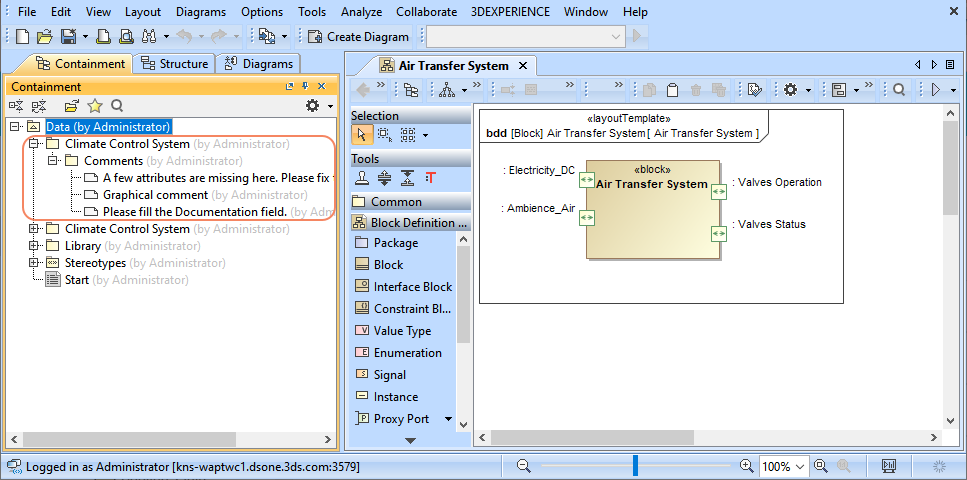The image size is (967, 480).
Task: Toggle the Common palette group
Action: (396, 202)
